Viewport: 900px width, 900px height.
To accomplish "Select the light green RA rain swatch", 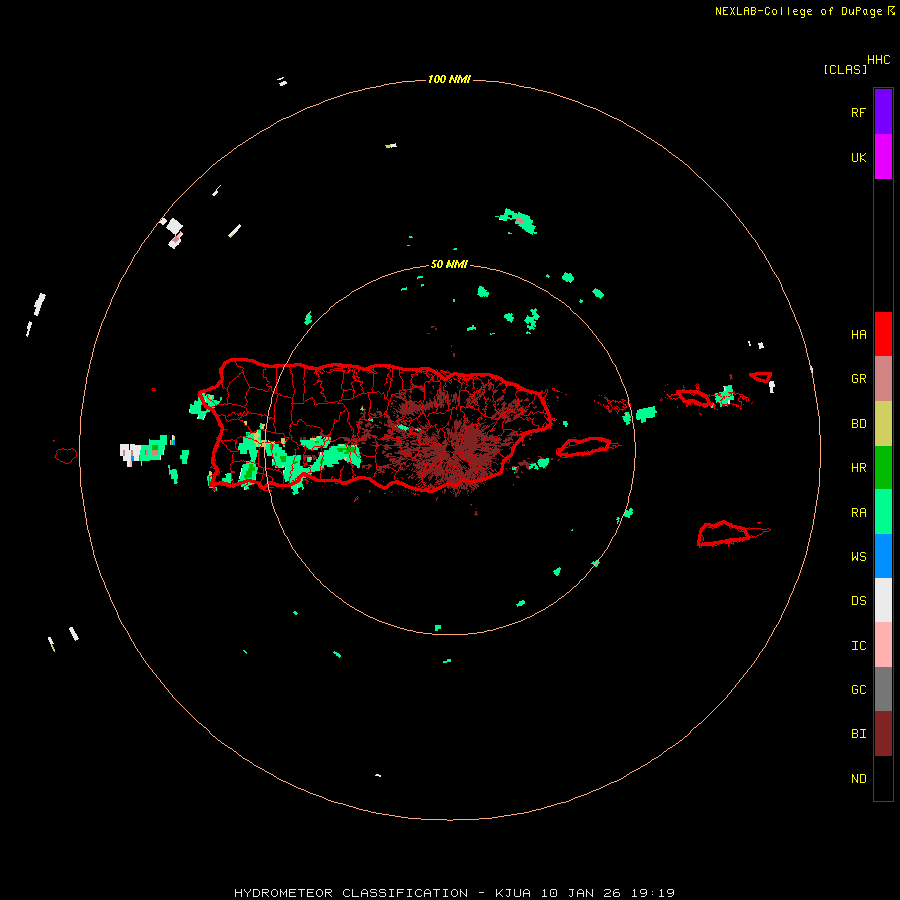I will [x=883, y=512].
